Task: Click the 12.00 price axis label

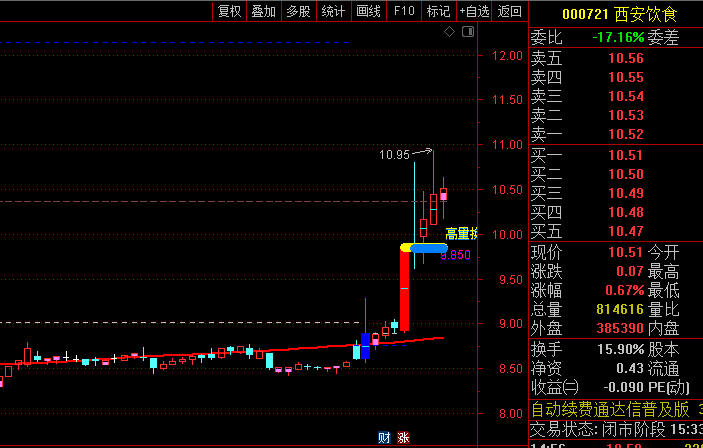Action: [508, 56]
